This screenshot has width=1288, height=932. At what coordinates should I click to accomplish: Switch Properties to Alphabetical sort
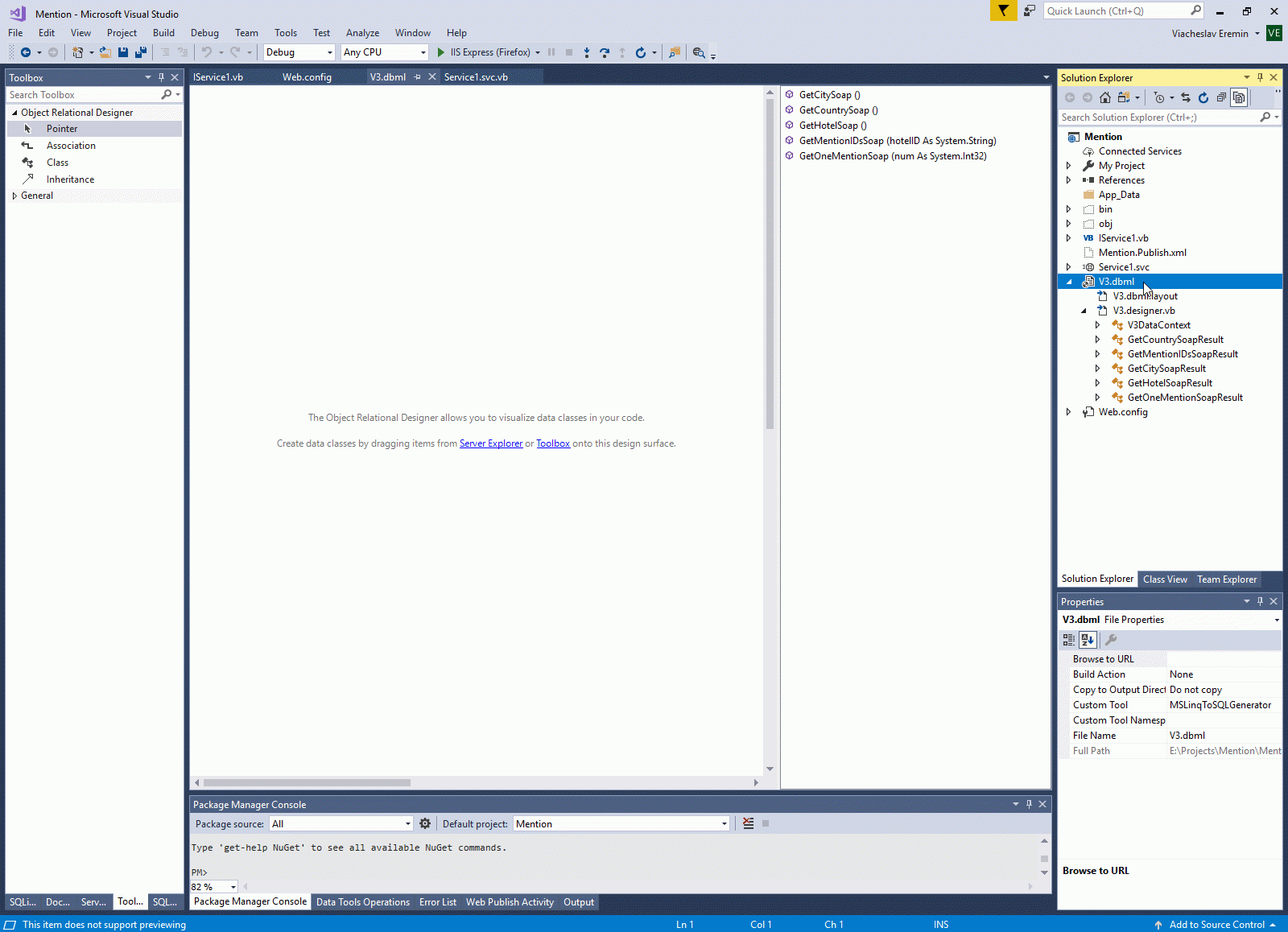1088,640
